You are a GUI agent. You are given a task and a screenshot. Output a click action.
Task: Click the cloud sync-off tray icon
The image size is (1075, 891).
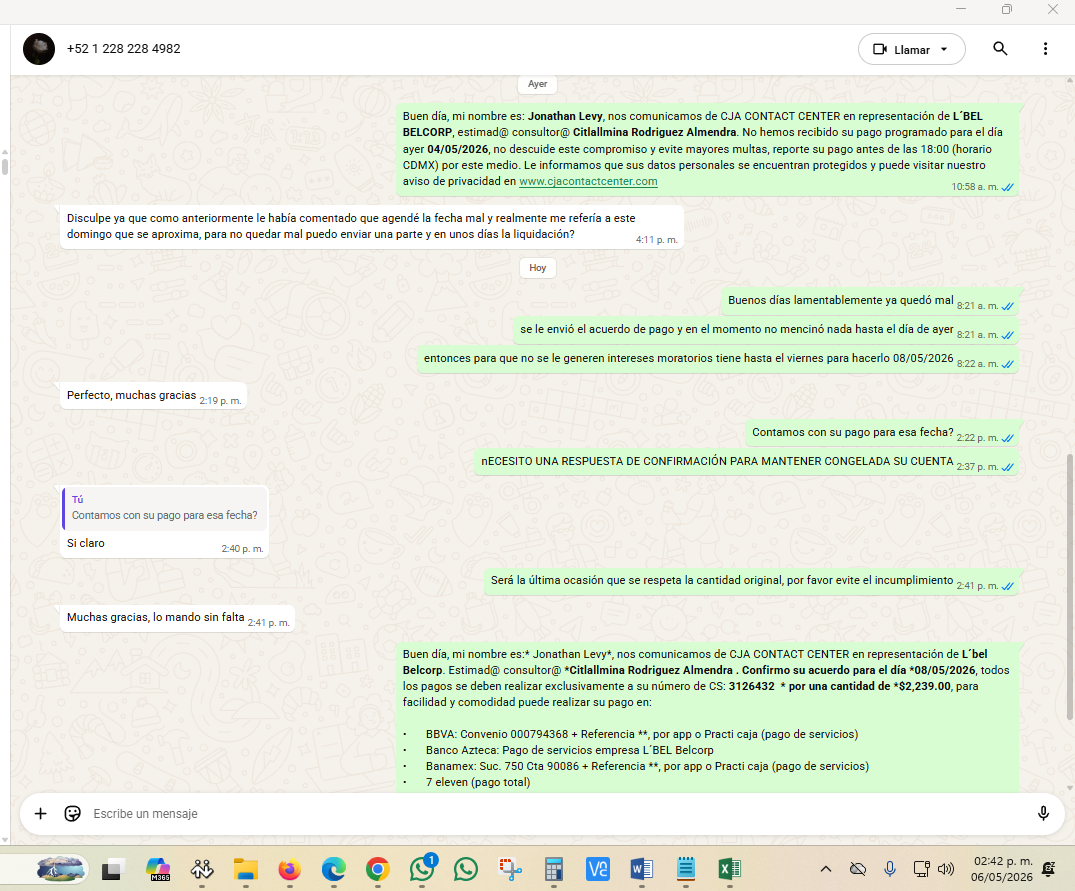[858, 869]
